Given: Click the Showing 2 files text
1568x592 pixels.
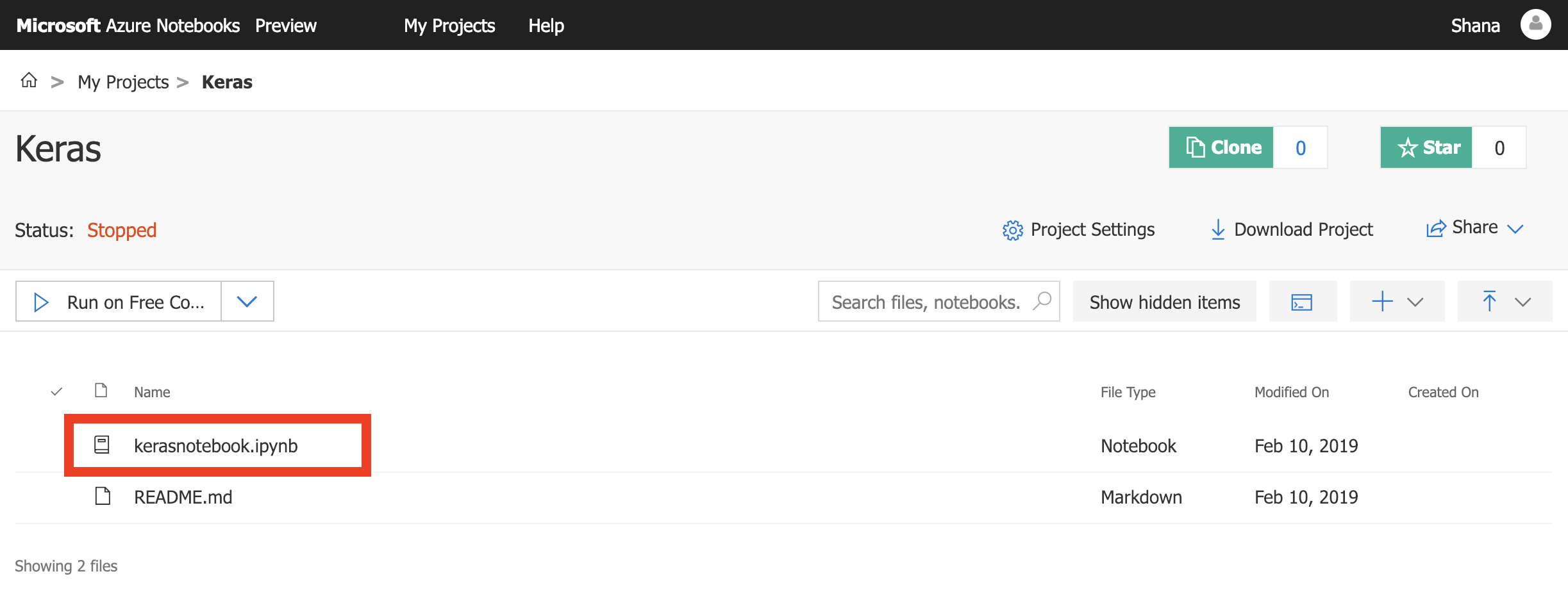Looking at the screenshot, I should 66,566.
